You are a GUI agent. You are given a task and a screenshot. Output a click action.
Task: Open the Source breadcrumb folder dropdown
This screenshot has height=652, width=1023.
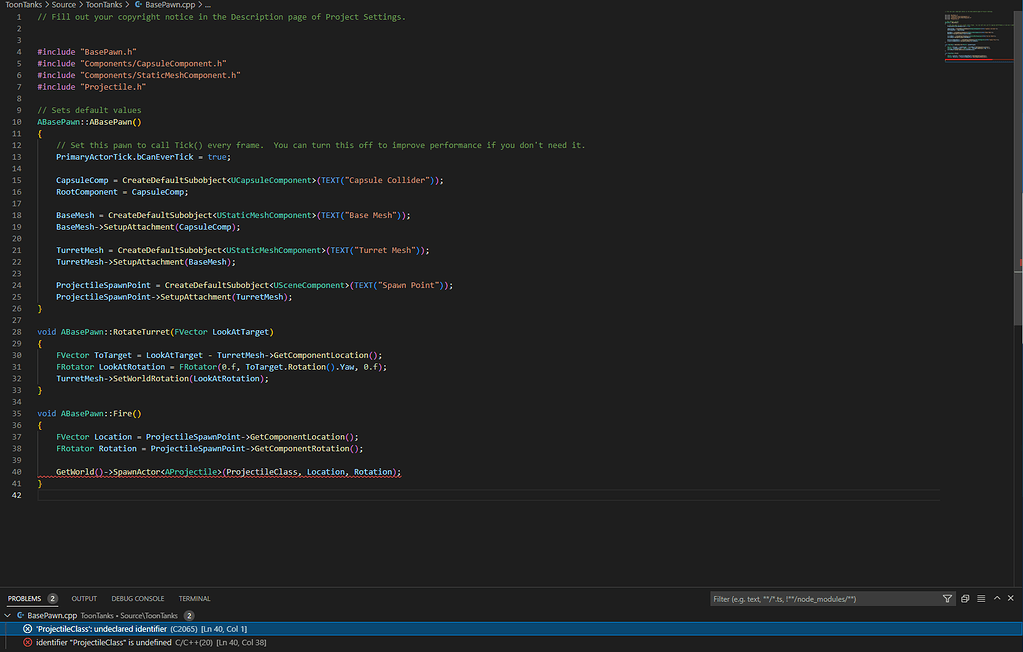point(63,5)
